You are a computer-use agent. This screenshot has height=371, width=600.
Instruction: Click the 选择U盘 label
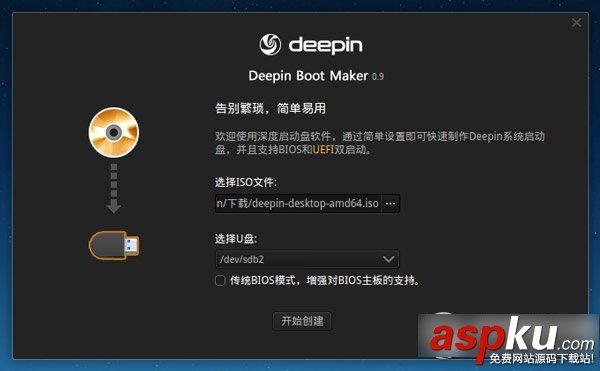point(236,239)
